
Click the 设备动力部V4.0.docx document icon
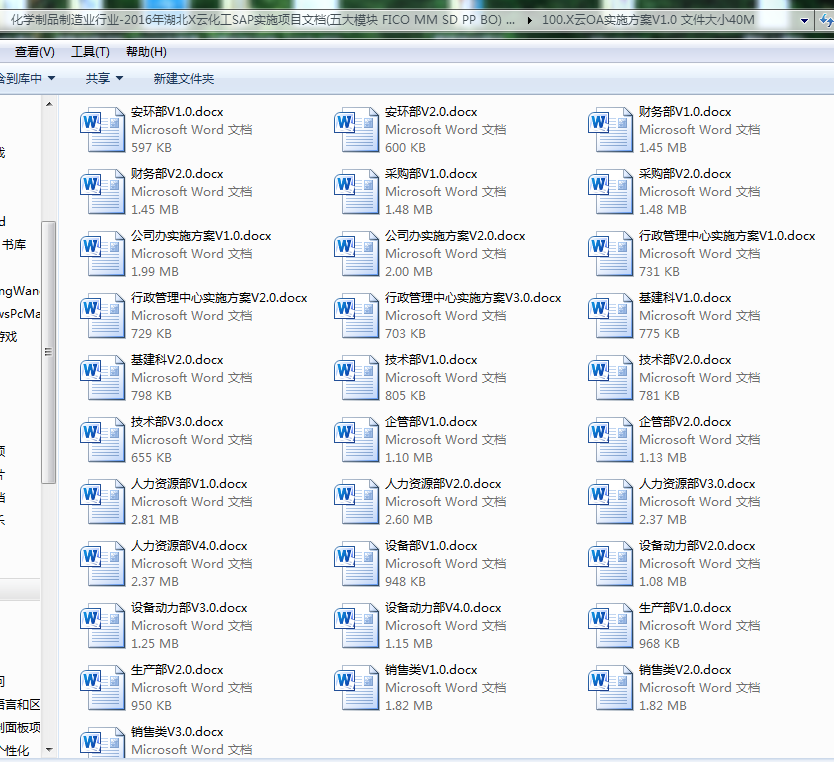point(358,626)
